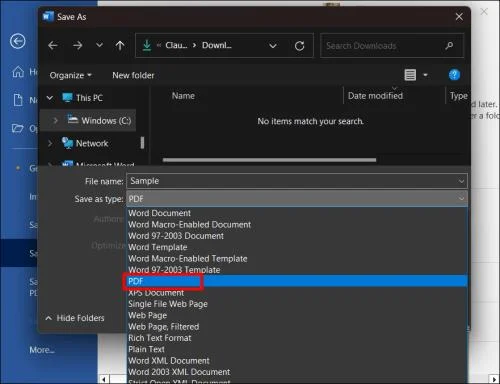The height and width of the screenshot is (384, 500).
Task: Choose Word Macro-Enabled Template type
Action: point(188,259)
